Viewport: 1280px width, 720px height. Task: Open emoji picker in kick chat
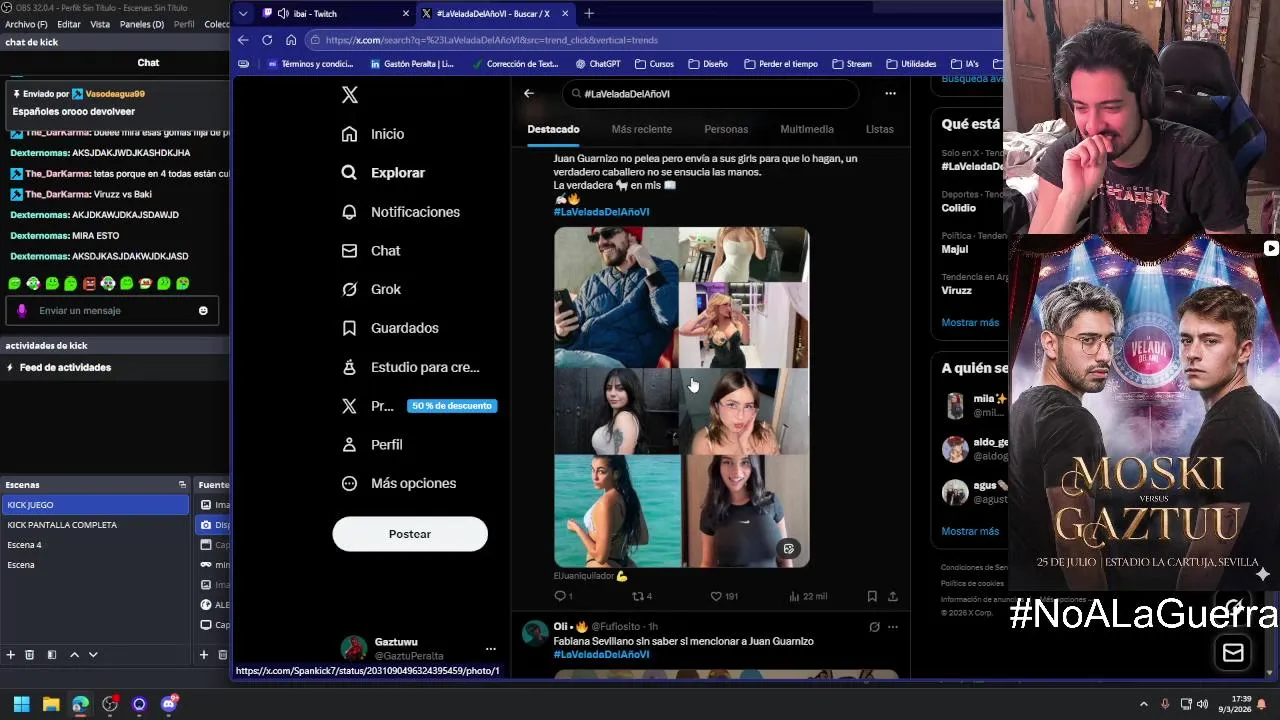coord(203,311)
